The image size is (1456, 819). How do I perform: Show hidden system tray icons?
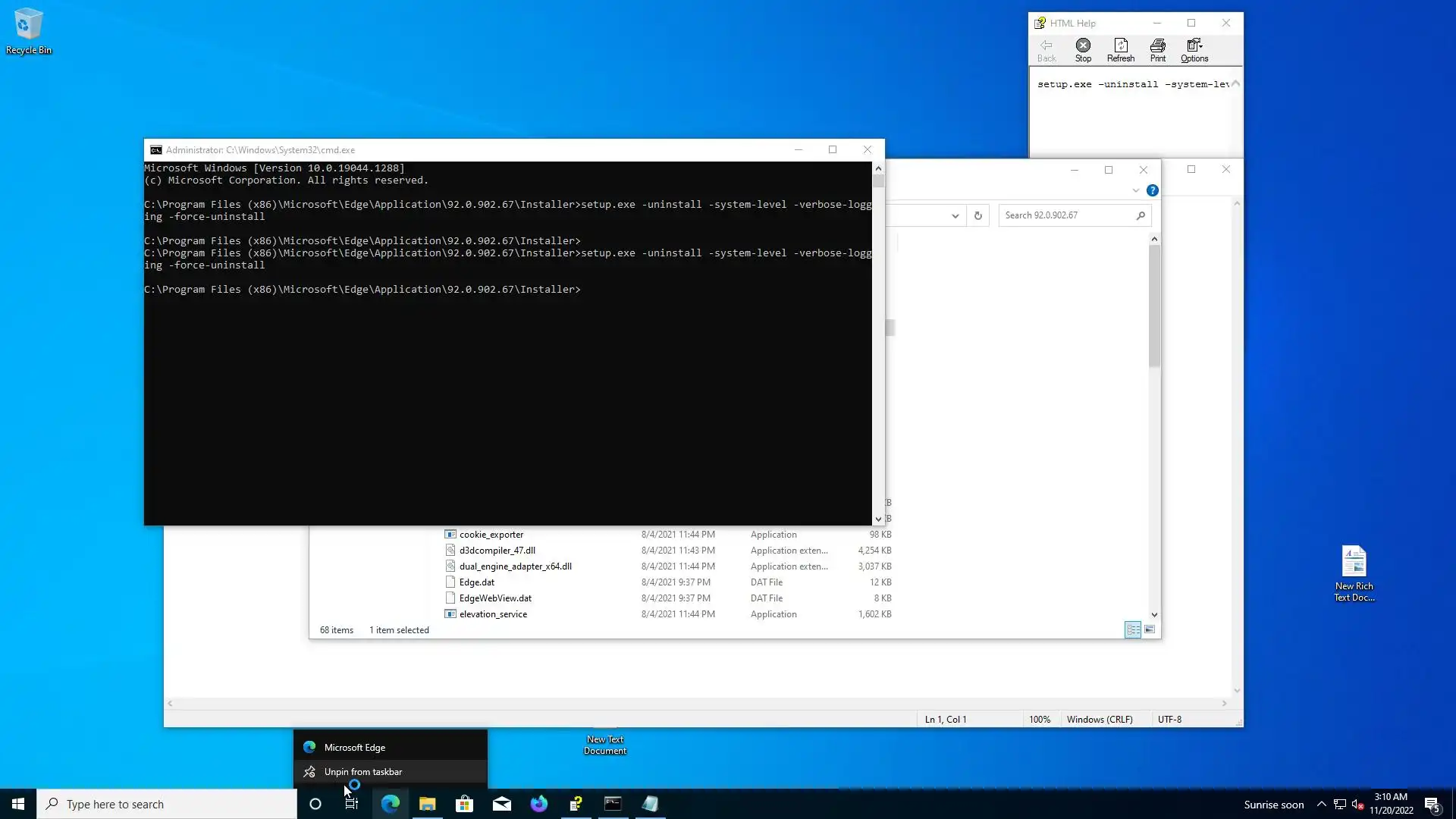[x=1321, y=804]
